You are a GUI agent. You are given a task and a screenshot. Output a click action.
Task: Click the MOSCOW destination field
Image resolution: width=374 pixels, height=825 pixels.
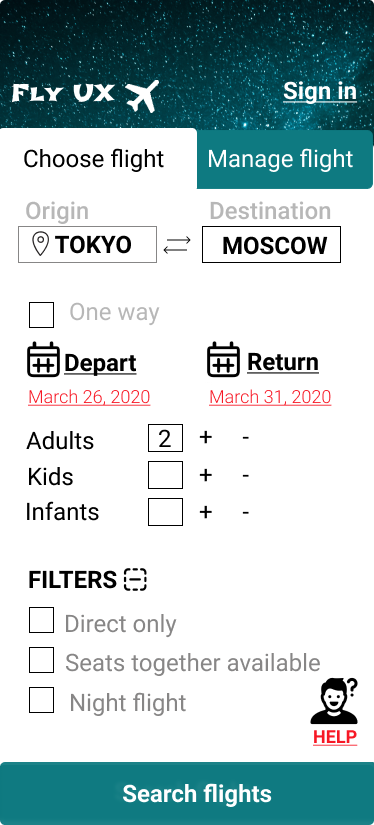271,245
